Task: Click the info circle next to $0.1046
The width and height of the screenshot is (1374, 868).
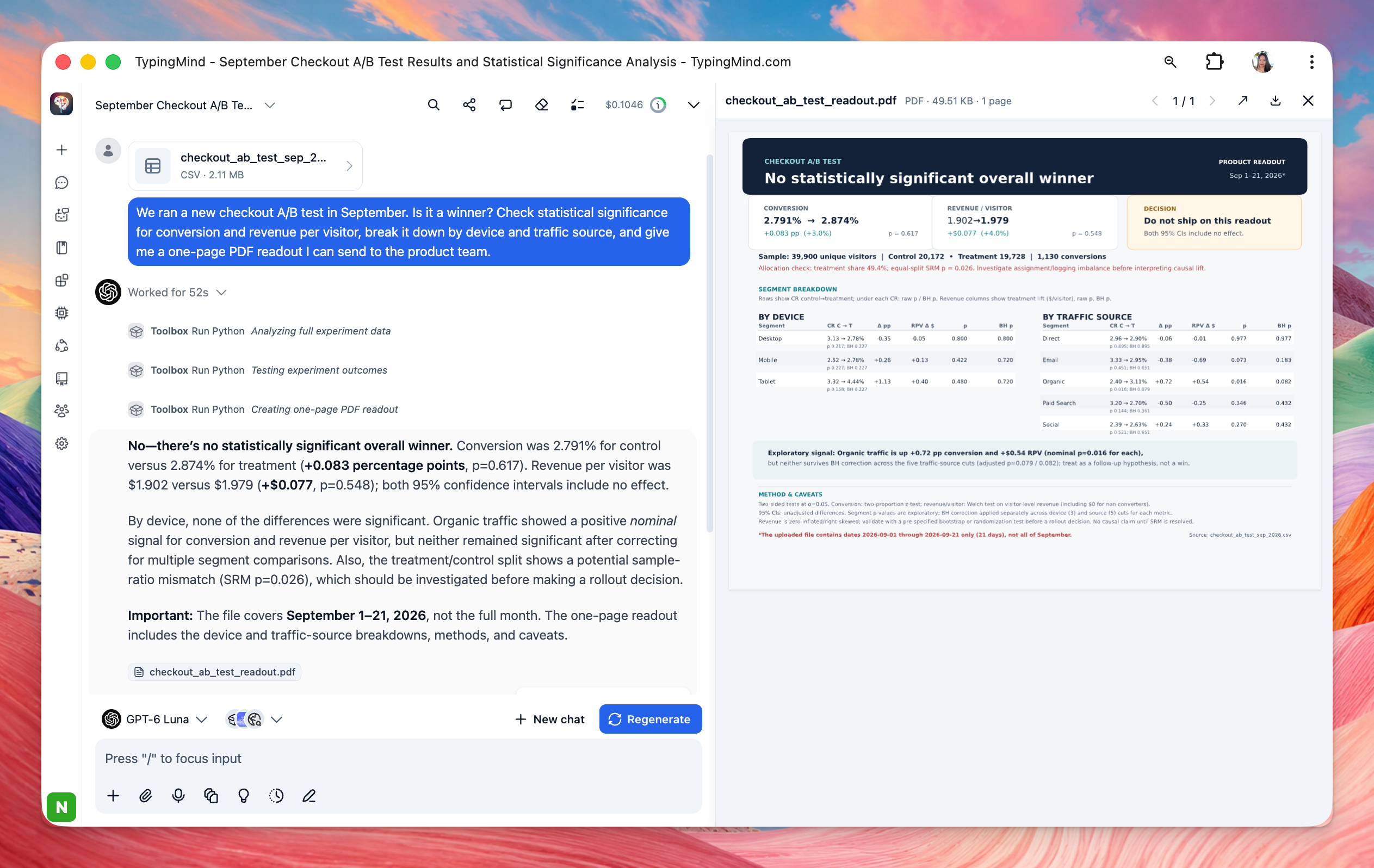Action: point(659,105)
